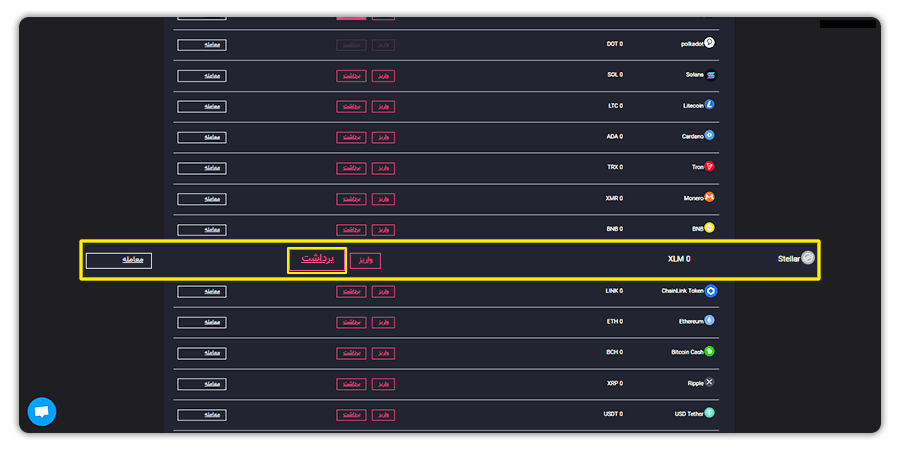Click the Solana coin icon
Viewport: 900px width, 450px height.
(x=711, y=75)
